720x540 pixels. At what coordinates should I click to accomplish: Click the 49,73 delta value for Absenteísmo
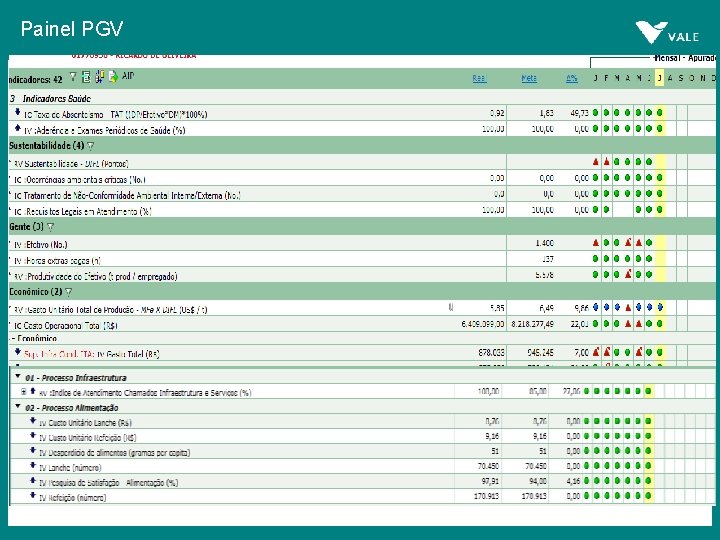[579, 113]
